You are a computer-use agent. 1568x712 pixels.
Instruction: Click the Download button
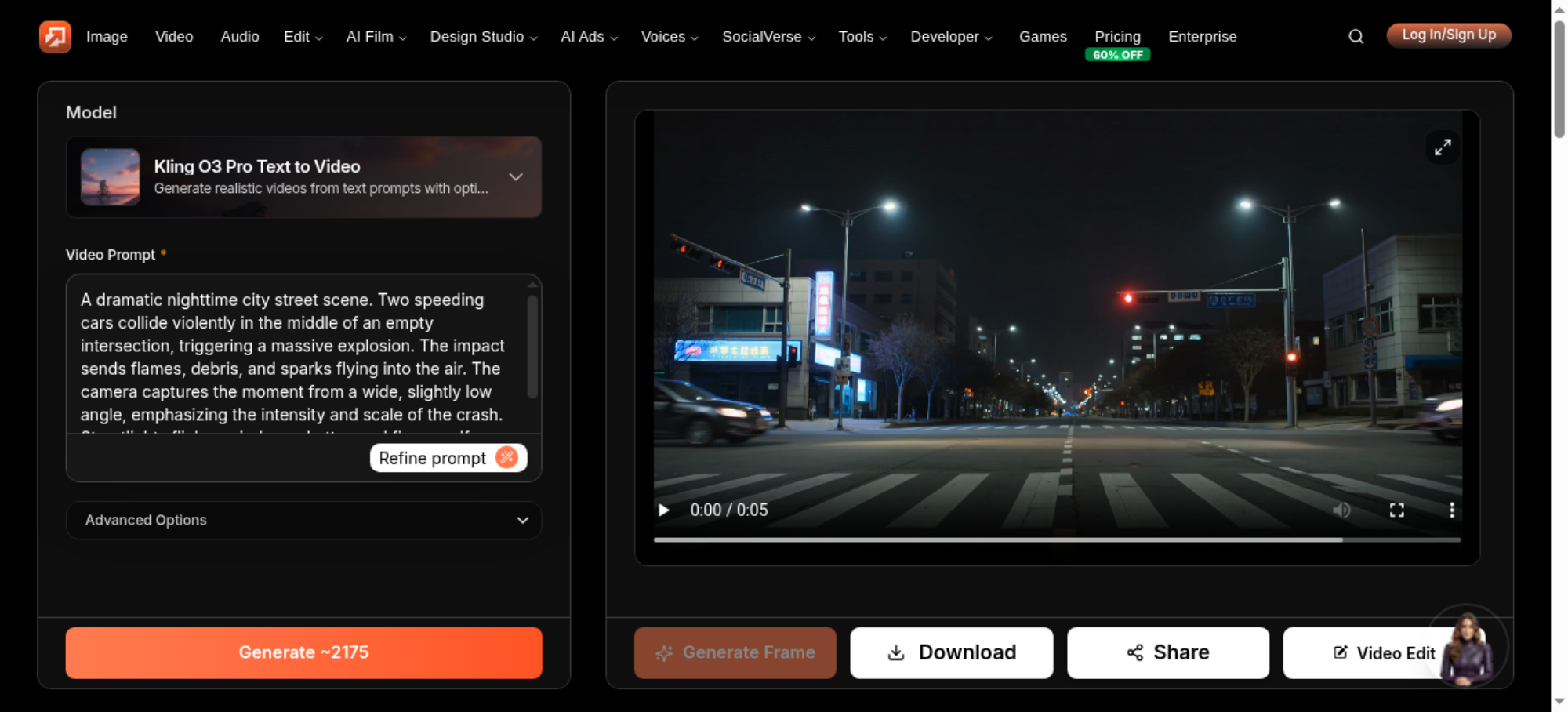click(x=951, y=652)
